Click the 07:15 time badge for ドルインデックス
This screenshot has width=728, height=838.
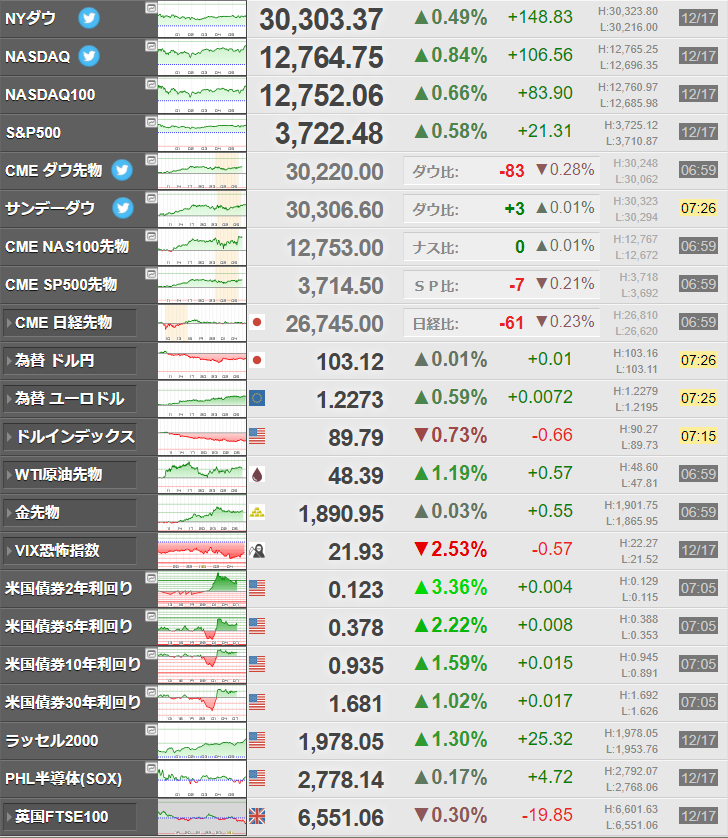(x=698, y=436)
